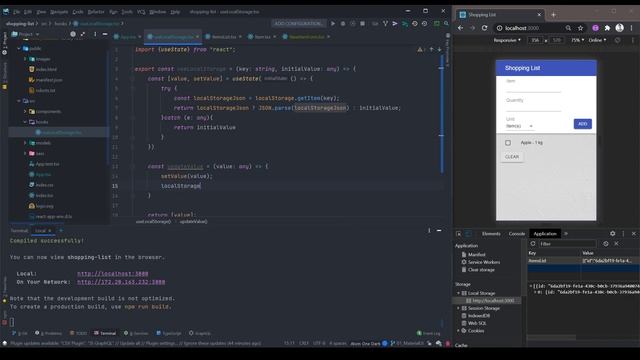This screenshot has height=360, width=640.
Task: Click the Add Configuration button
Action: (298, 24)
